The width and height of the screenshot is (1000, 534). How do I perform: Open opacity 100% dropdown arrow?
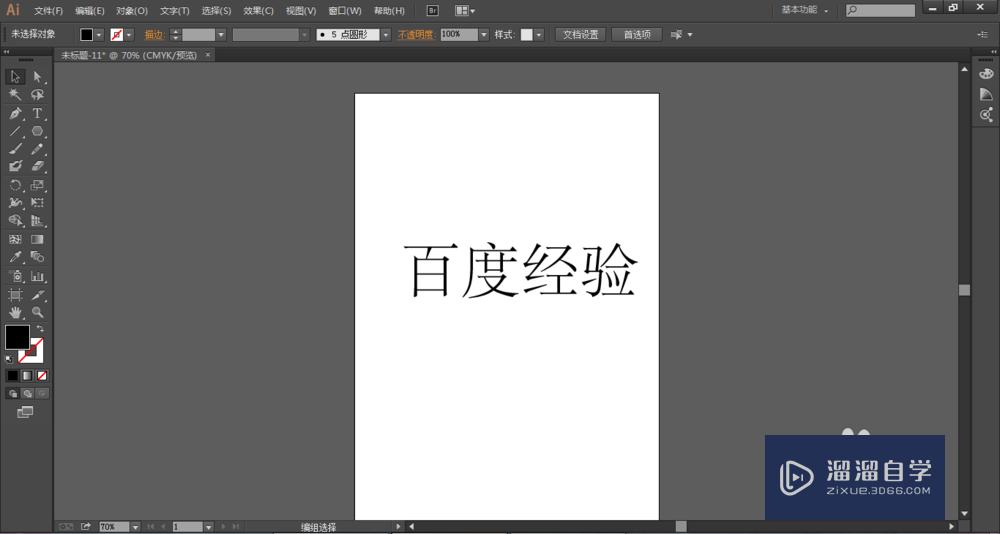click(483, 34)
